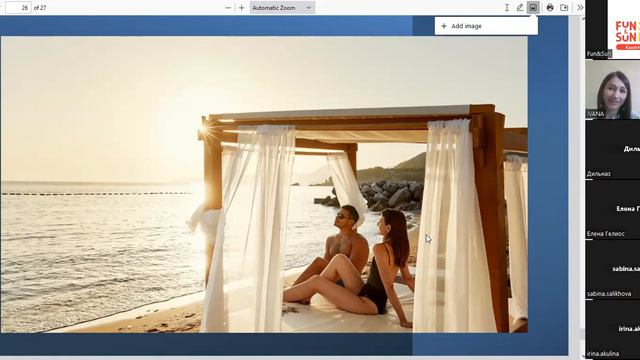Select the sabina.salikhova participant tile
This screenshot has width=640, height=360.
[613, 269]
